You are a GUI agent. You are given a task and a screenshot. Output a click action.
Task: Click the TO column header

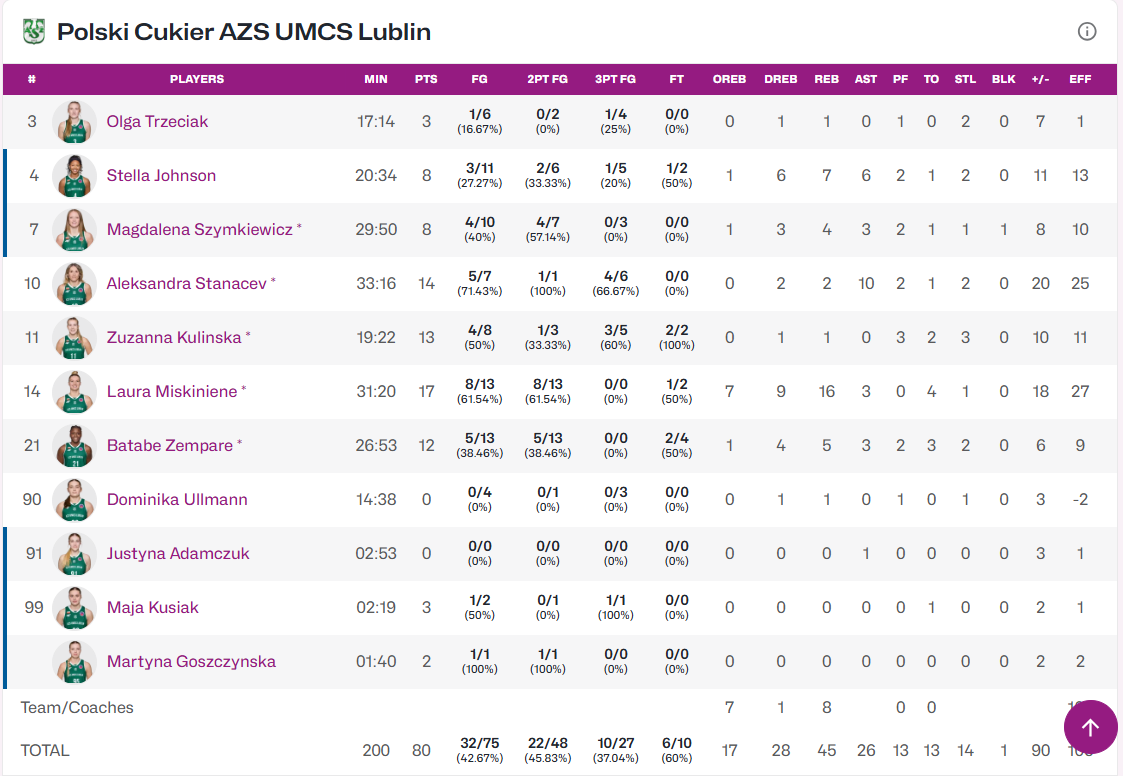point(931,79)
